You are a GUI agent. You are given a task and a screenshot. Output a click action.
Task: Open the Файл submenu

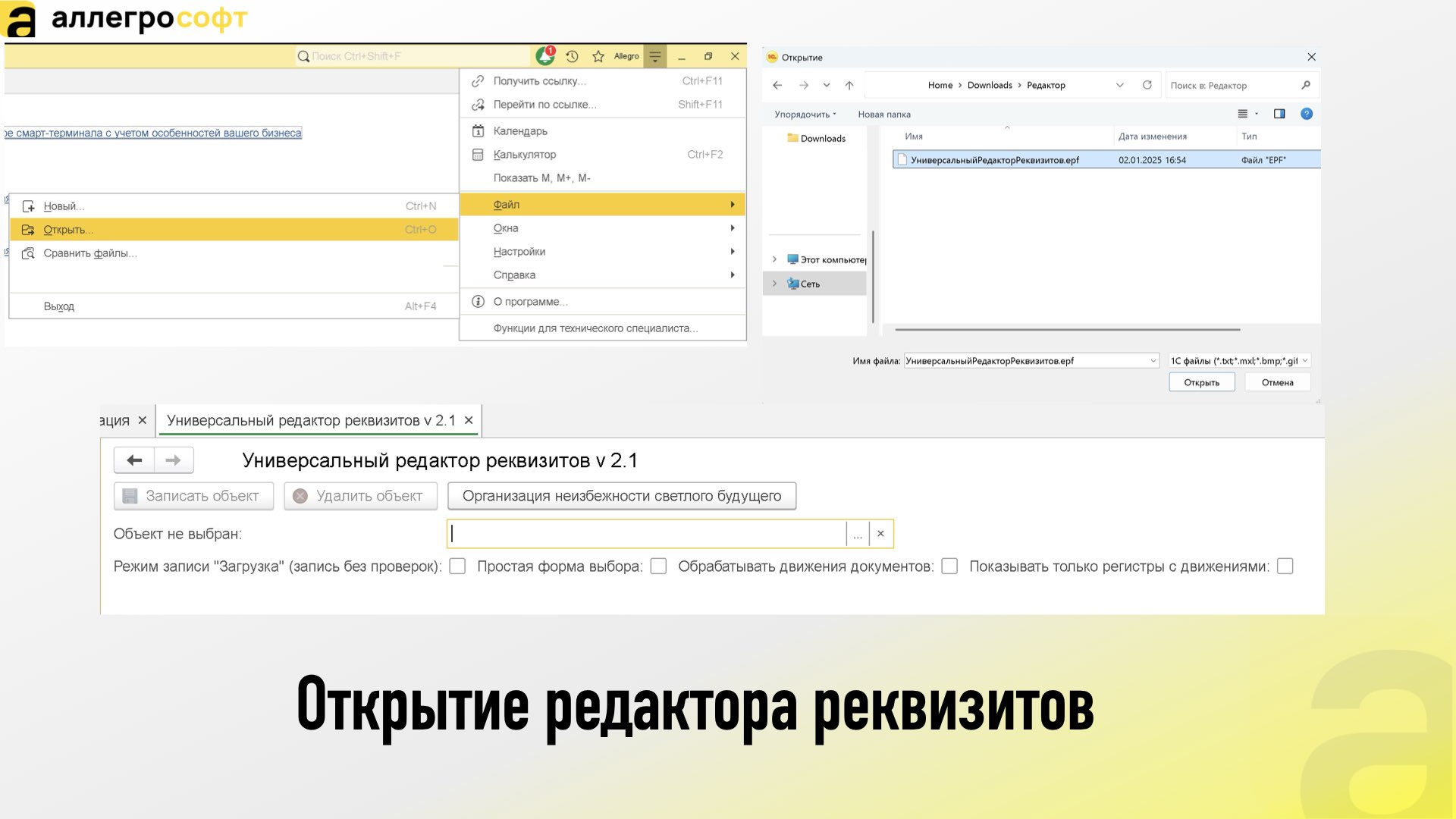603,205
